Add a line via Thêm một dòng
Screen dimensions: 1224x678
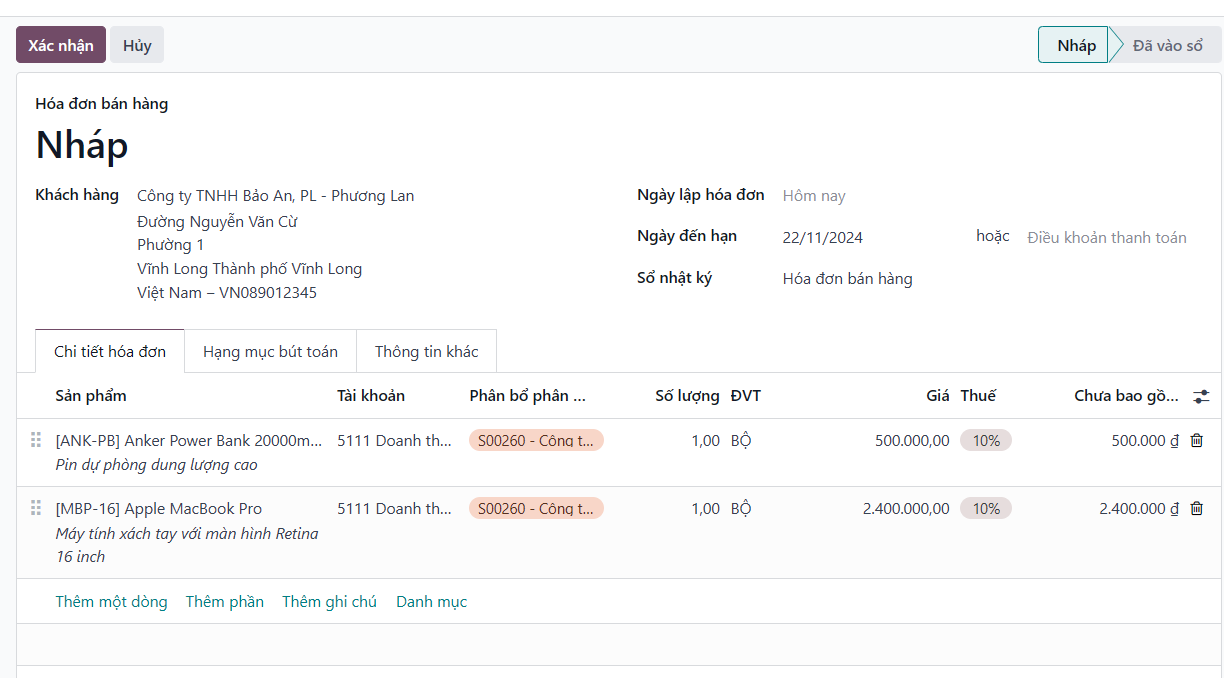point(111,601)
